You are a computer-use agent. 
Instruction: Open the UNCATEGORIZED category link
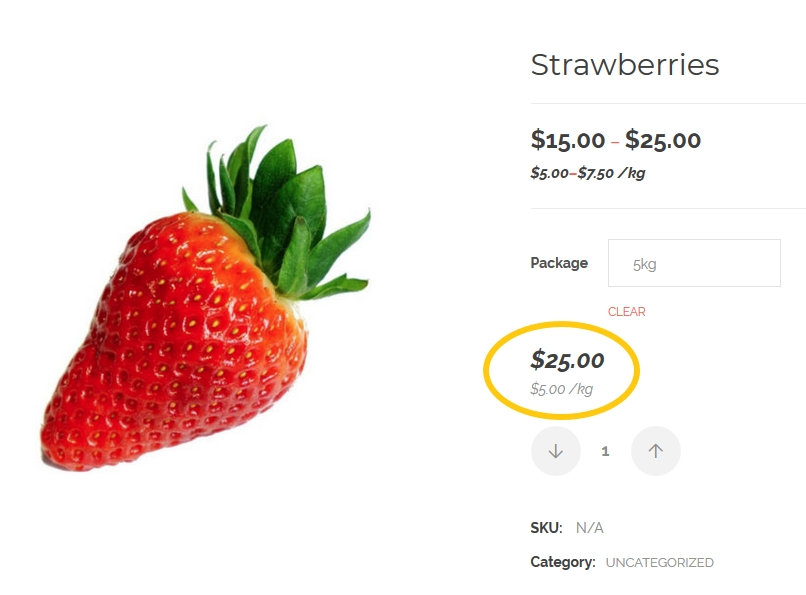click(x=660, y=562)
